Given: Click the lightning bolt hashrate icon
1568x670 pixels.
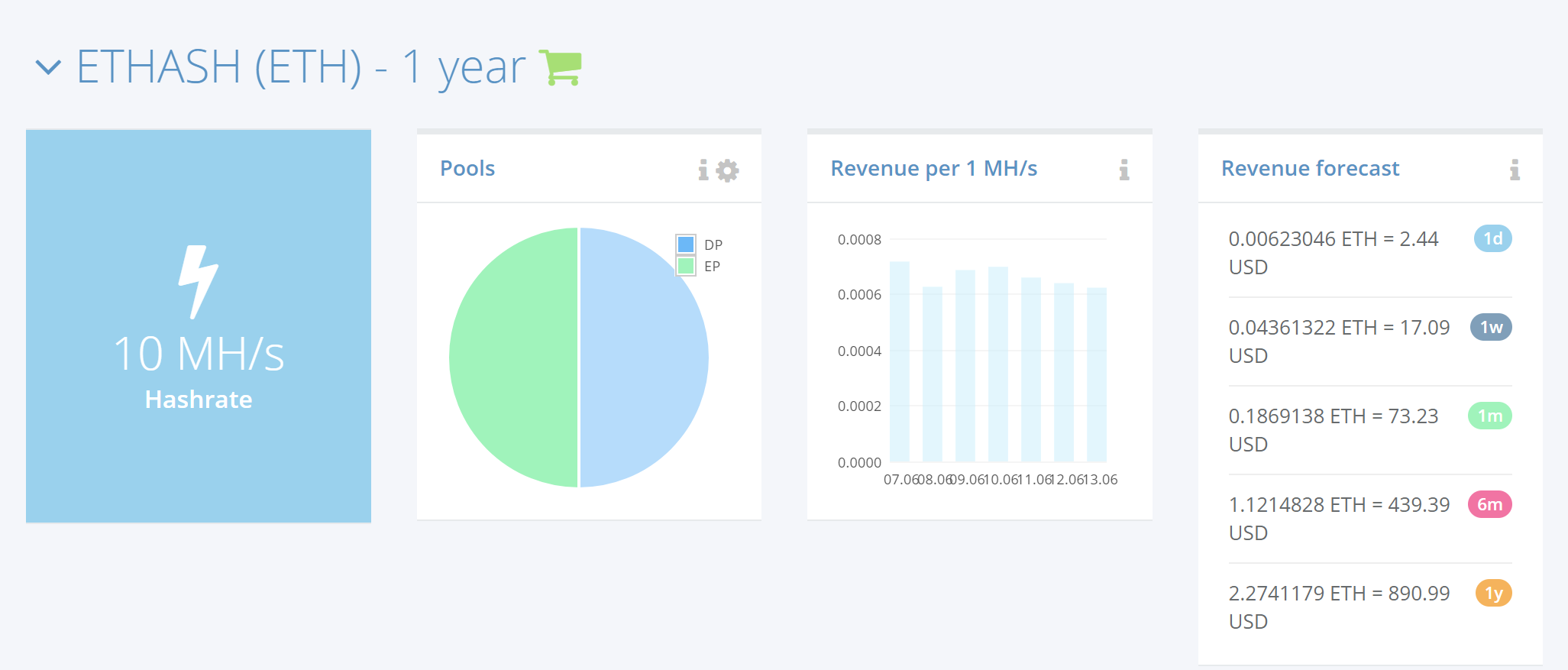Looking at the screenshot, I should pyautogui.click(x=199, y=282).
